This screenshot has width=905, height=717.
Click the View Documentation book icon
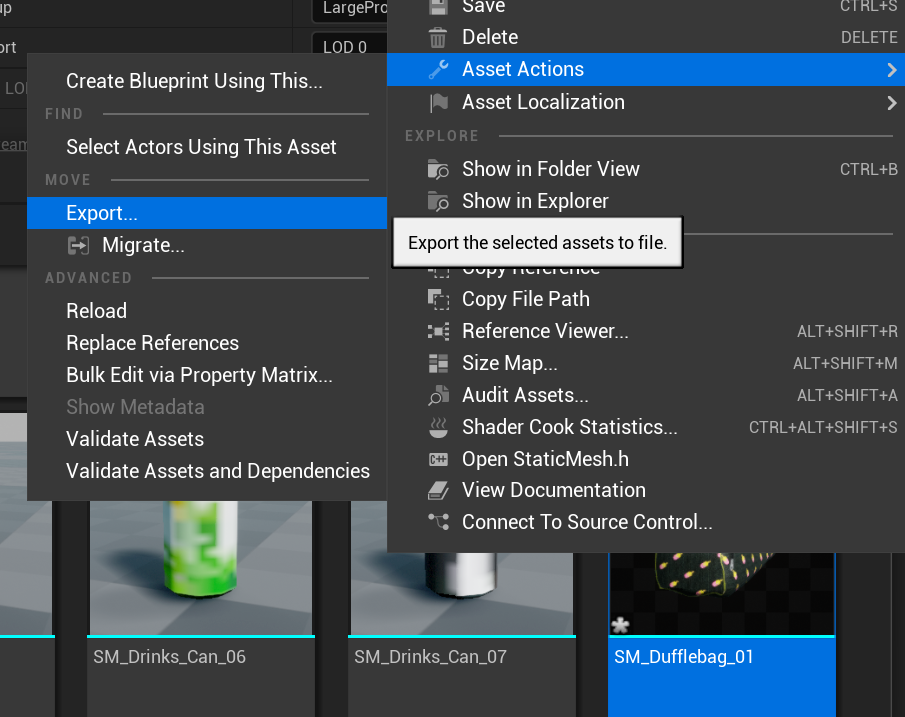point(438,491)
